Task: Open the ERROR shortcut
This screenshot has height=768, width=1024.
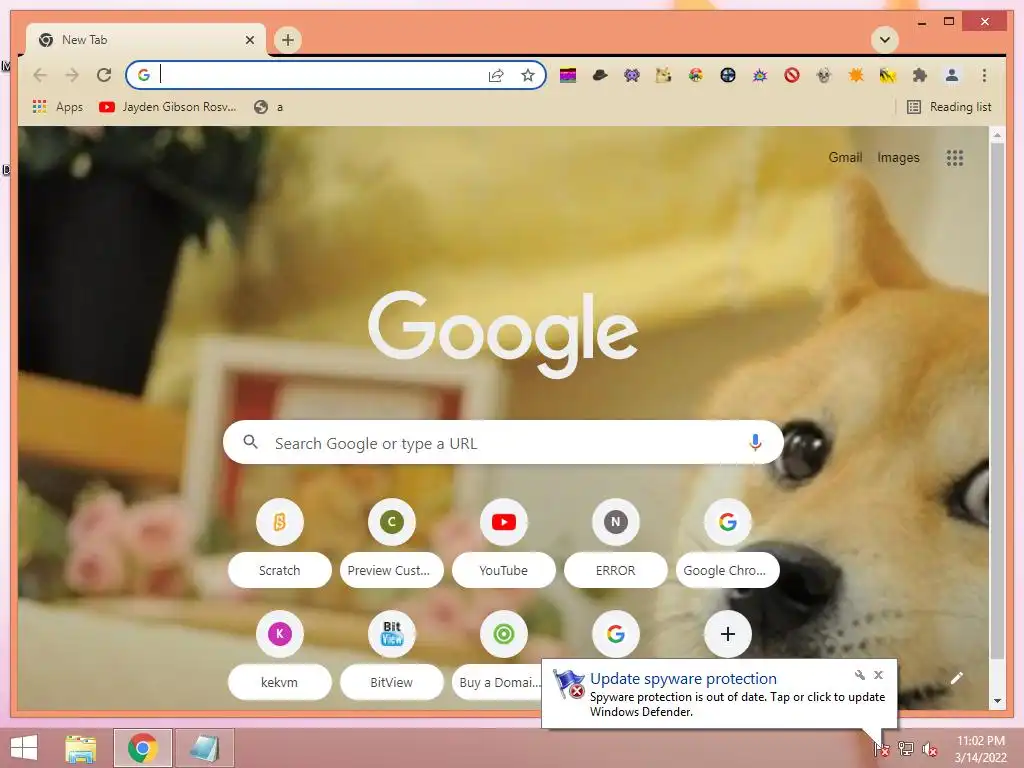Action: click(x=615, y=542)
